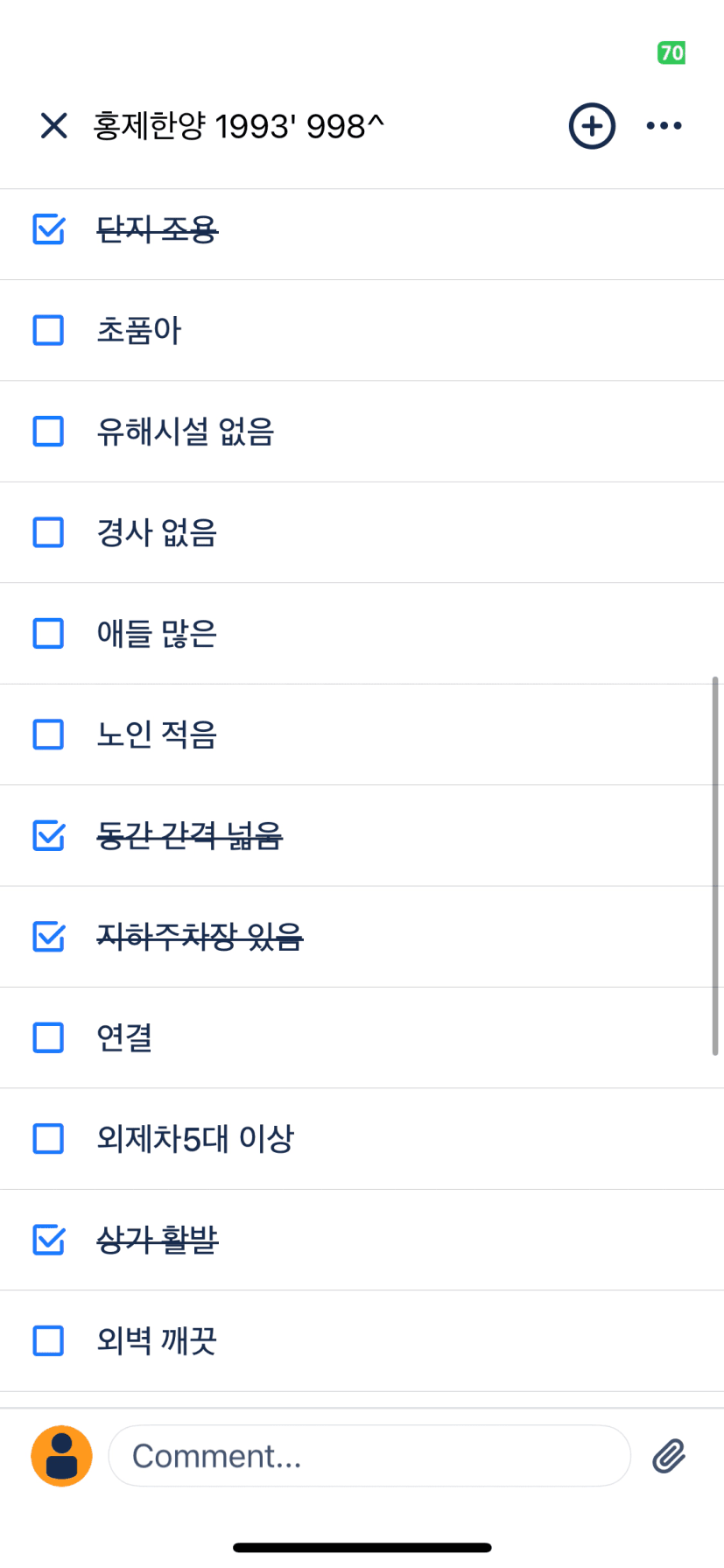Check the 유해시설 없음 checkbox
The width and height of the screenshot is (724, 1568).
48,432
